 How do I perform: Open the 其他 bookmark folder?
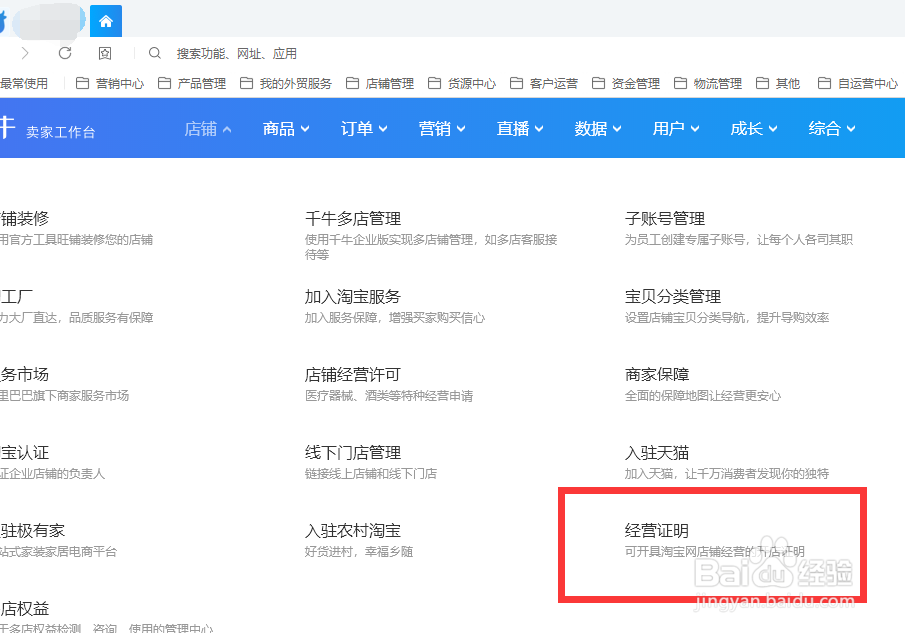click(777, 84)
